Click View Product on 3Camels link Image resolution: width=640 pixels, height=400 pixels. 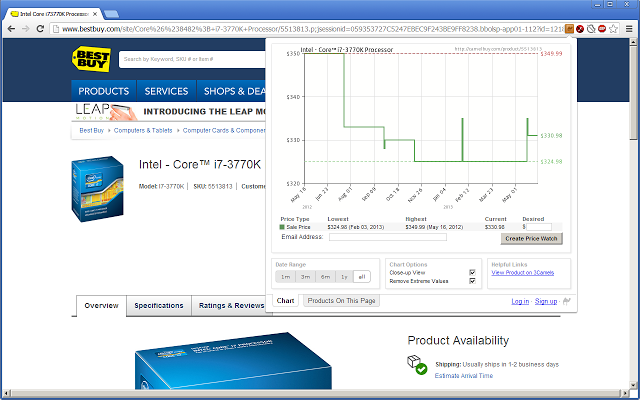tap(522, 273)
